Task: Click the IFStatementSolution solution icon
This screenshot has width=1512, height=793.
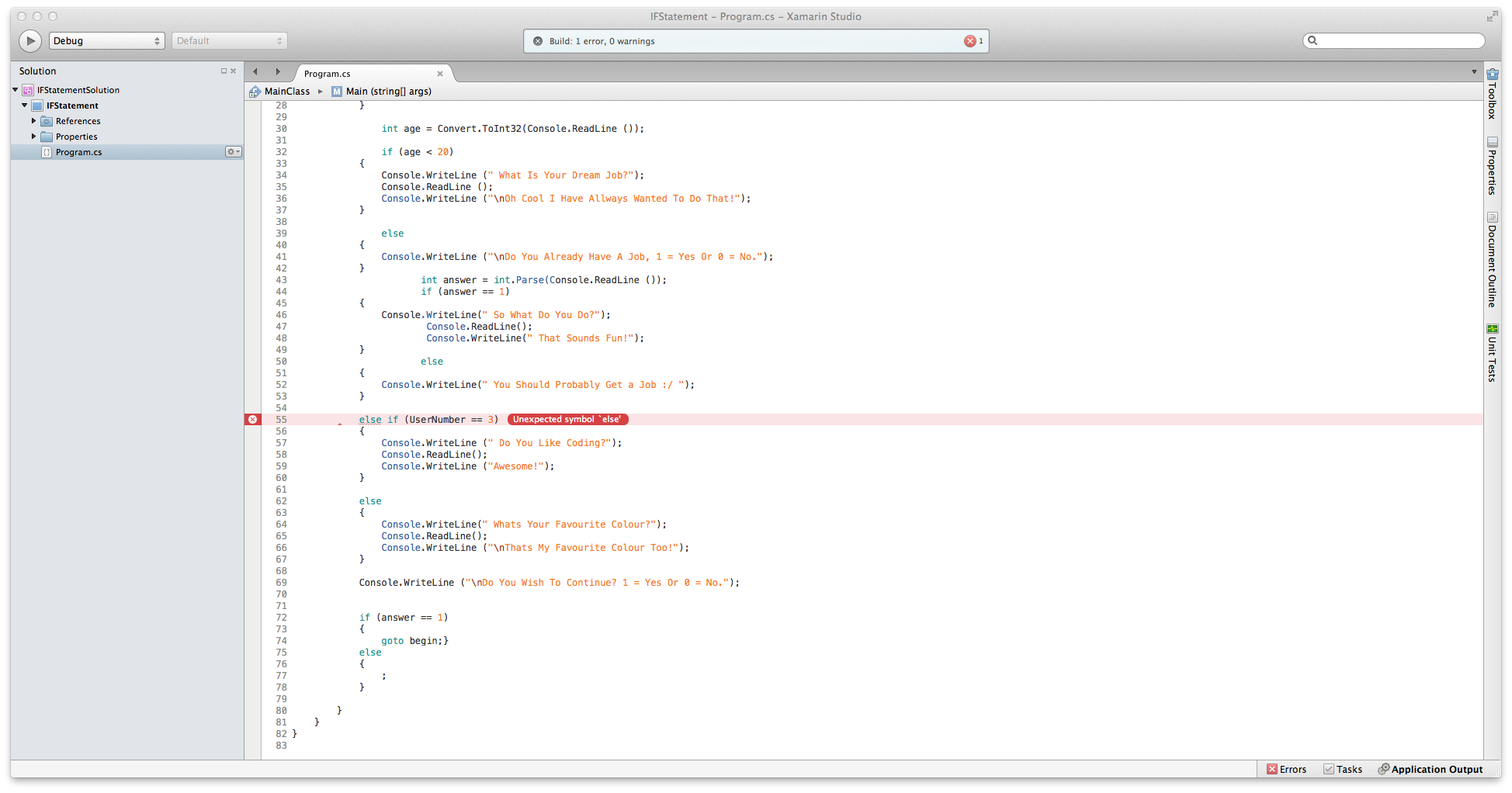Action: pos(28,90)
